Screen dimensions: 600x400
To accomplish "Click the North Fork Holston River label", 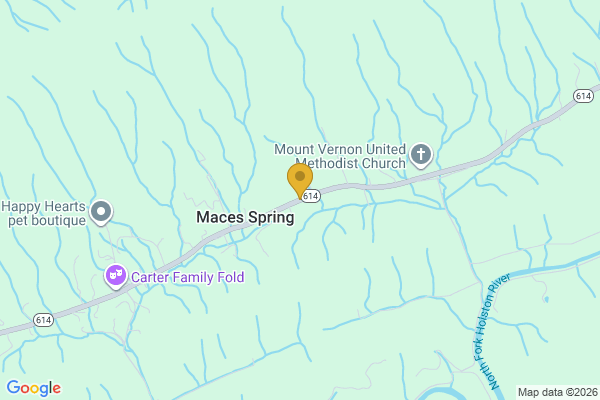I will (x=491, y=331).
